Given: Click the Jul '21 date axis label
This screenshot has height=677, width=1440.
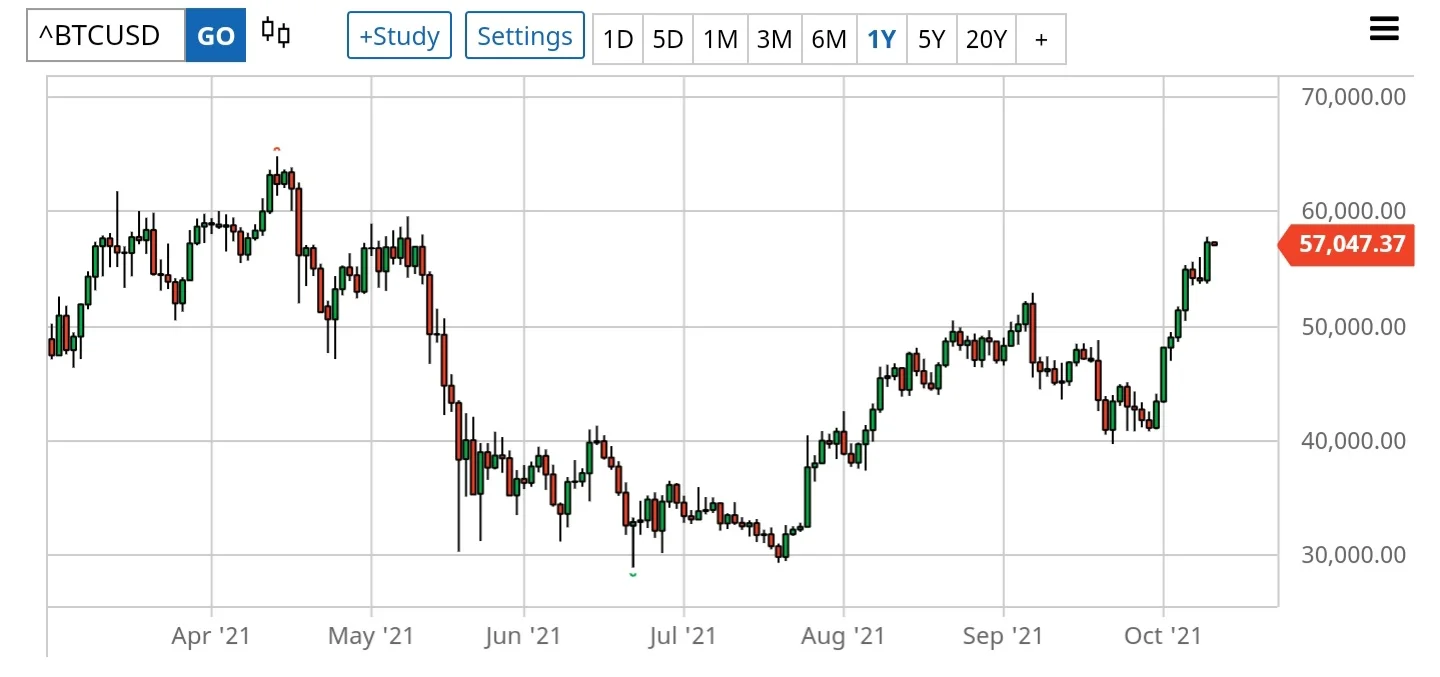Looking at the screenshot, I should click(x=684, y=636).
